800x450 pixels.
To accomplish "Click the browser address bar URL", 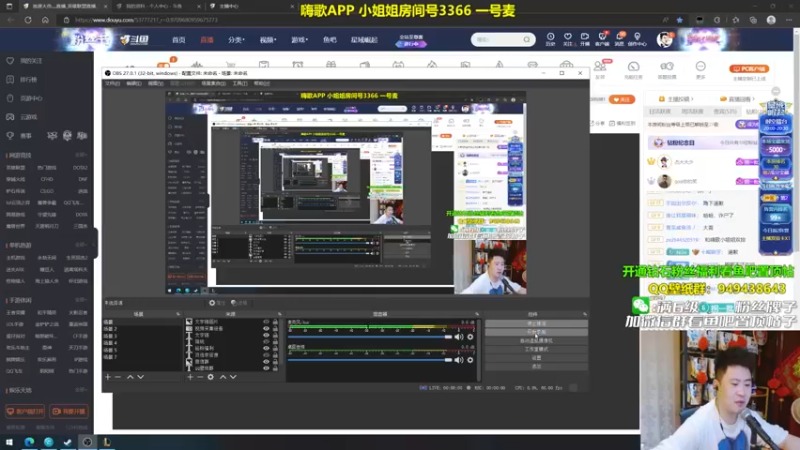I will click(x=146, y=20).
